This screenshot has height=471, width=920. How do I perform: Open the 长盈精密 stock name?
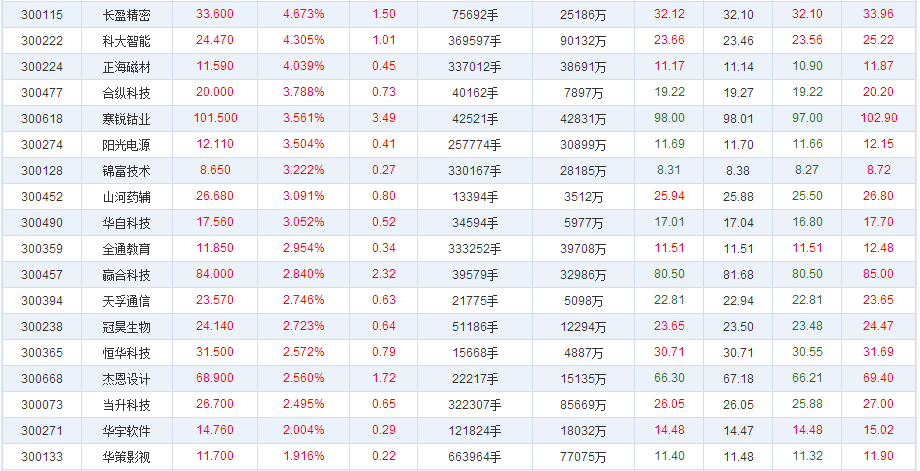(x=126, y=15)
